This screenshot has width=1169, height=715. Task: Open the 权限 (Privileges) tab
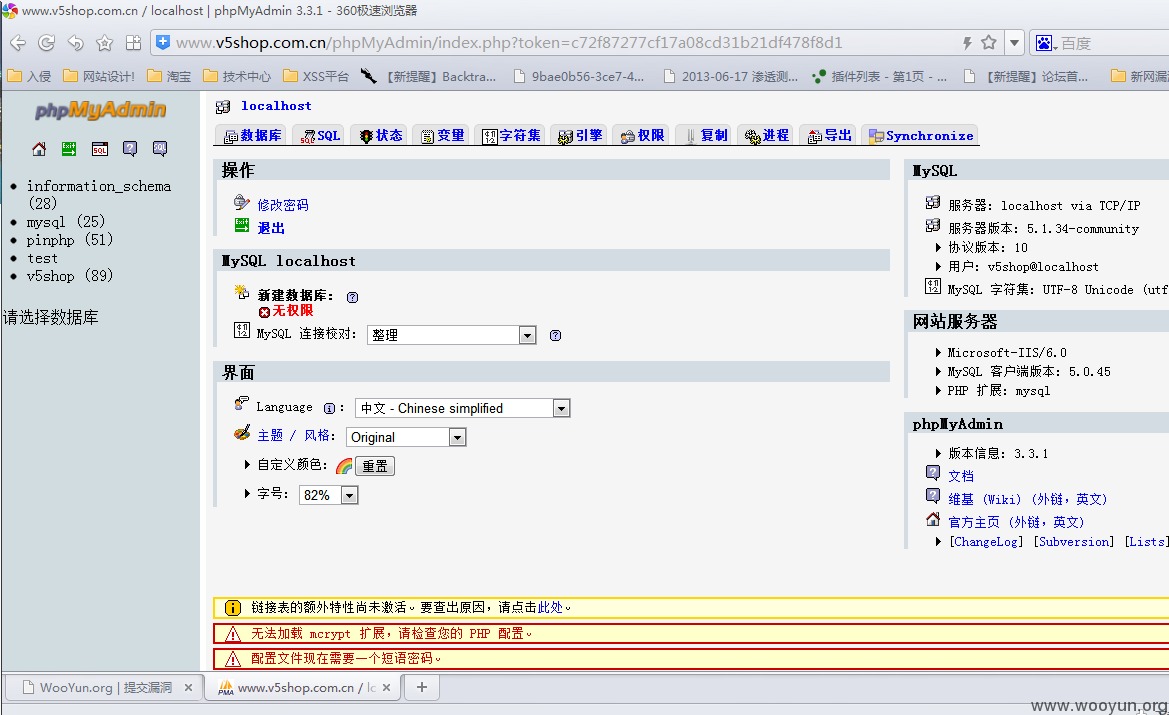pyautogui.click(x=642, y=136)
